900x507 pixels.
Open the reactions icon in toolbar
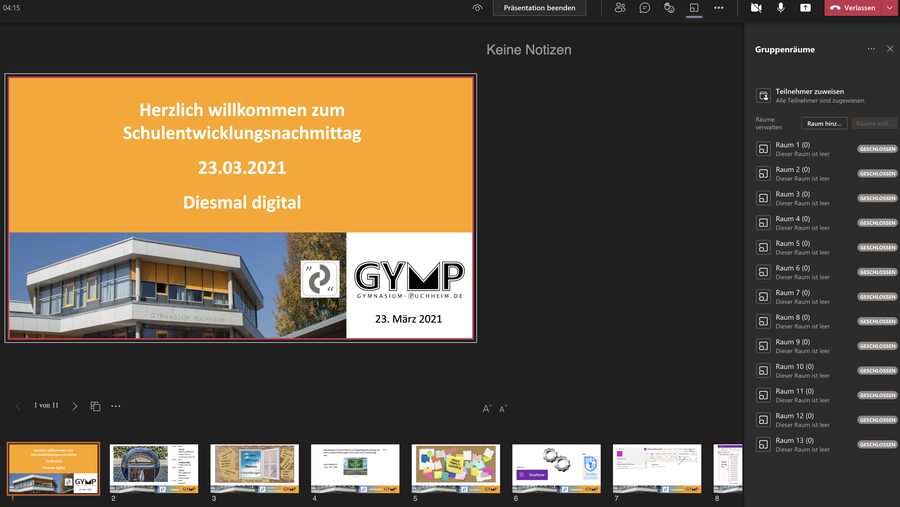pos(669,8)
